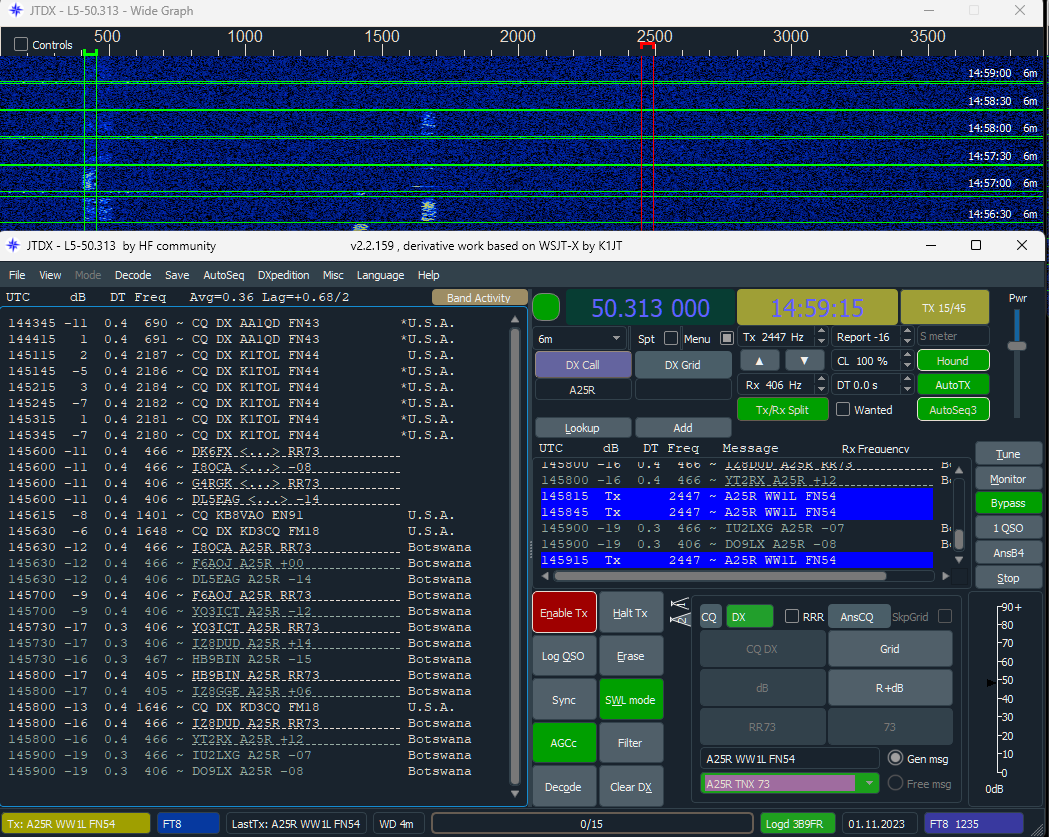Screen dimensions: 1049x837
Task: Click the up arrow Tx frequency button
Action: pos(759,361)
